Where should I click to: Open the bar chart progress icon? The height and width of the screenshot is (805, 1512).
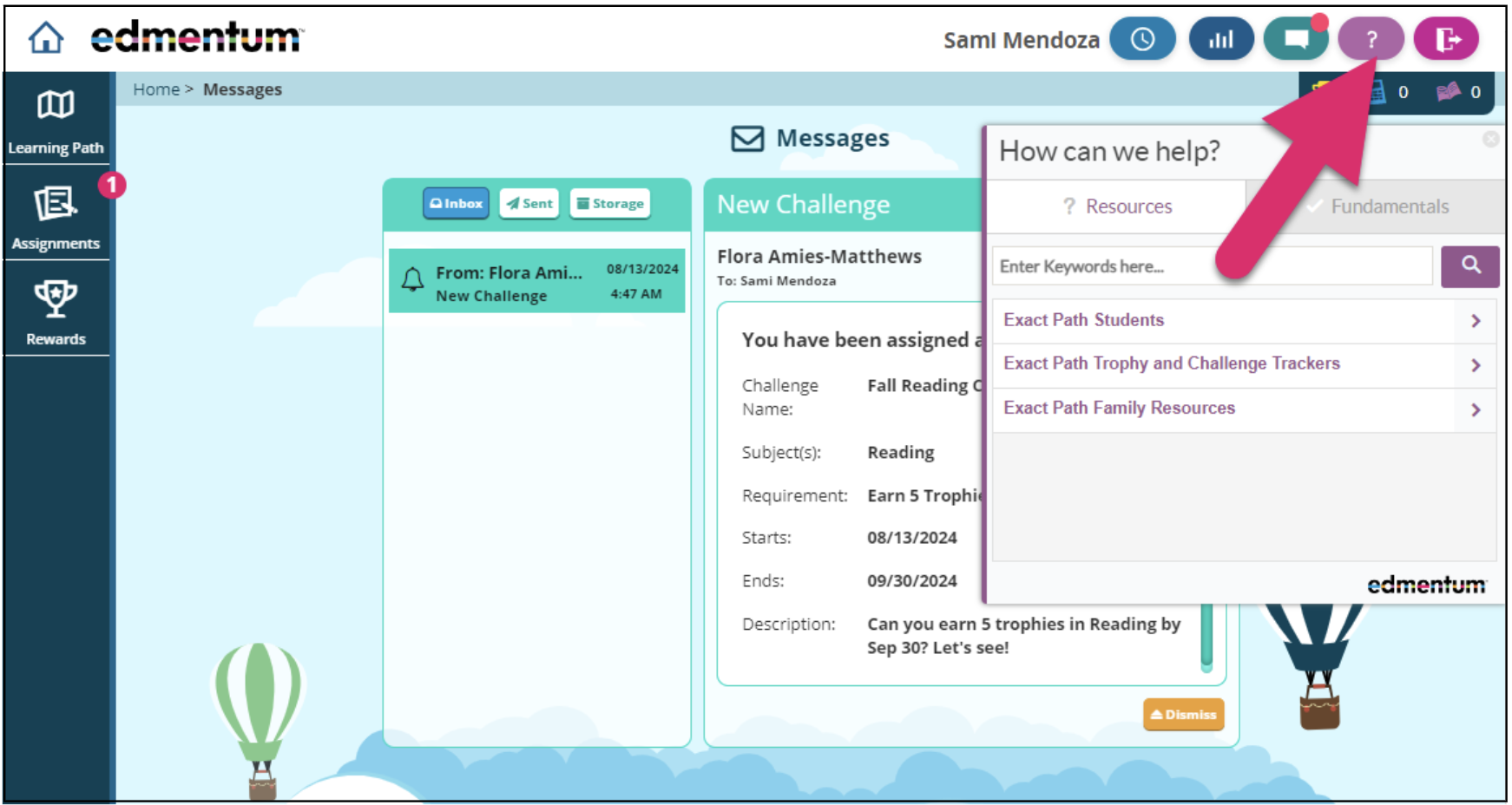coord(1220,39)
